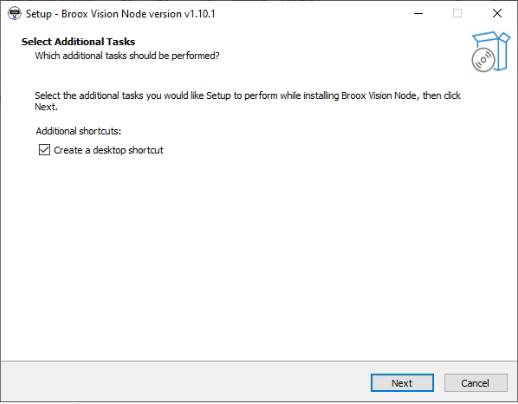Close the setup wizard with the X
The width and height of the screenshot is (518, 404).
coord(497,14)
